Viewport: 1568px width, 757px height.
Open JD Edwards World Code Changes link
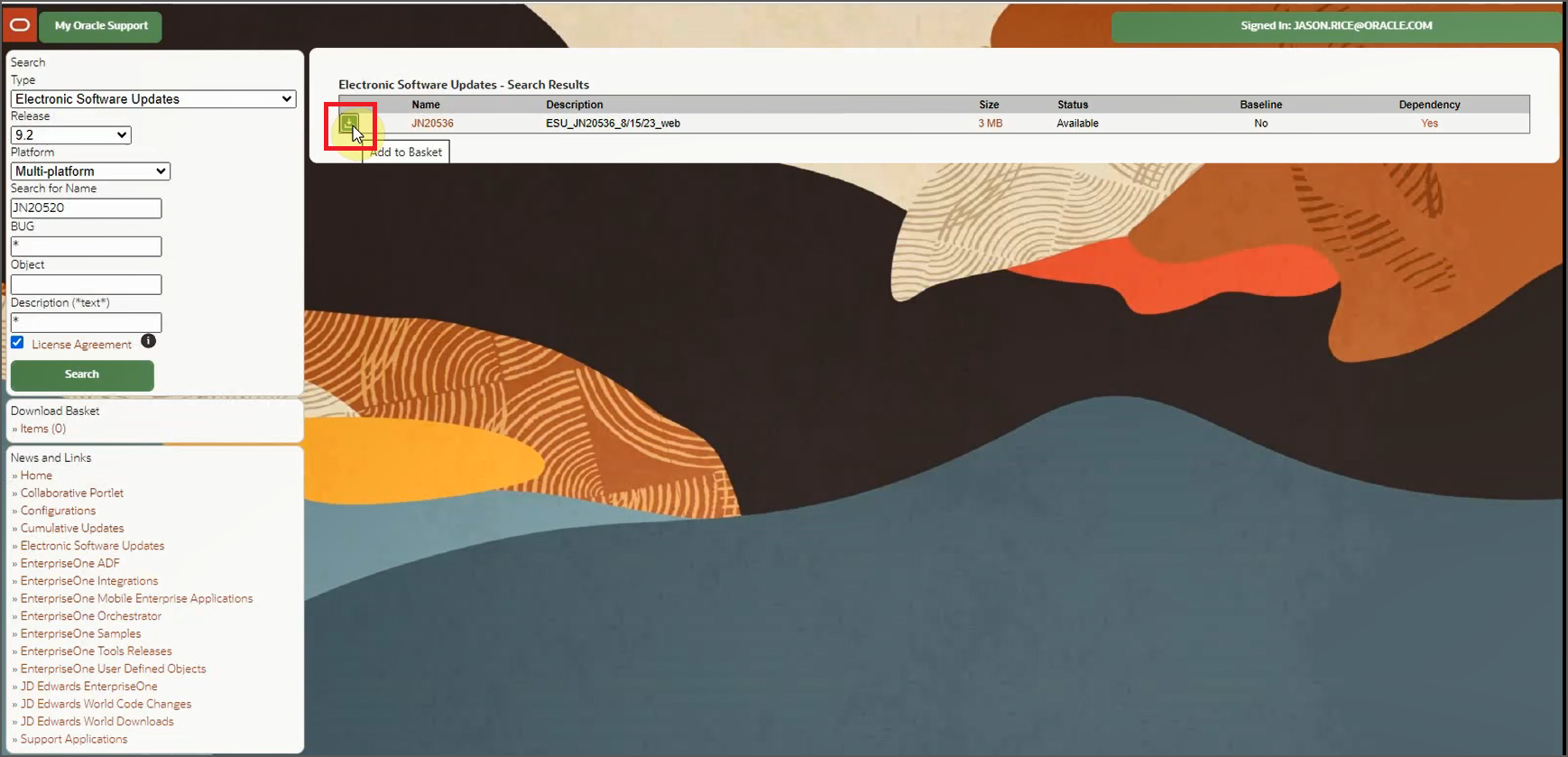(x=106, y=704)
